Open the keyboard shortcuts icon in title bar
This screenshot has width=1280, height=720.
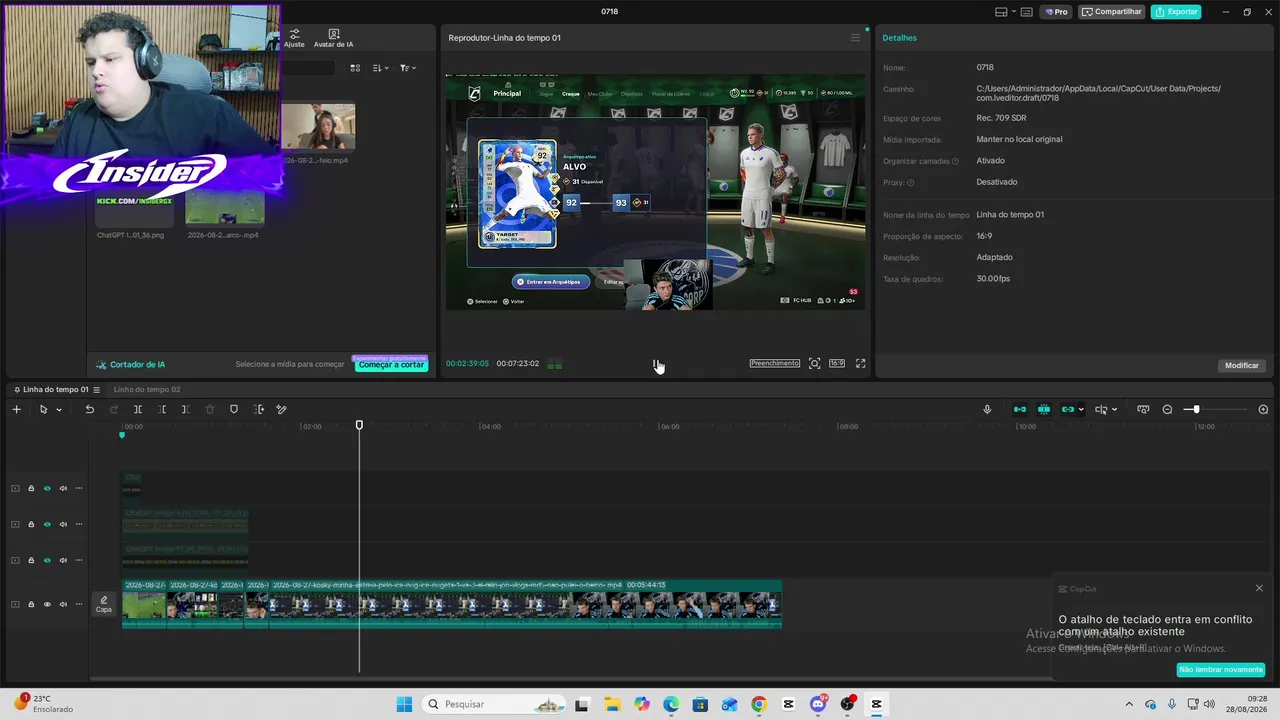pos(1027,12)
